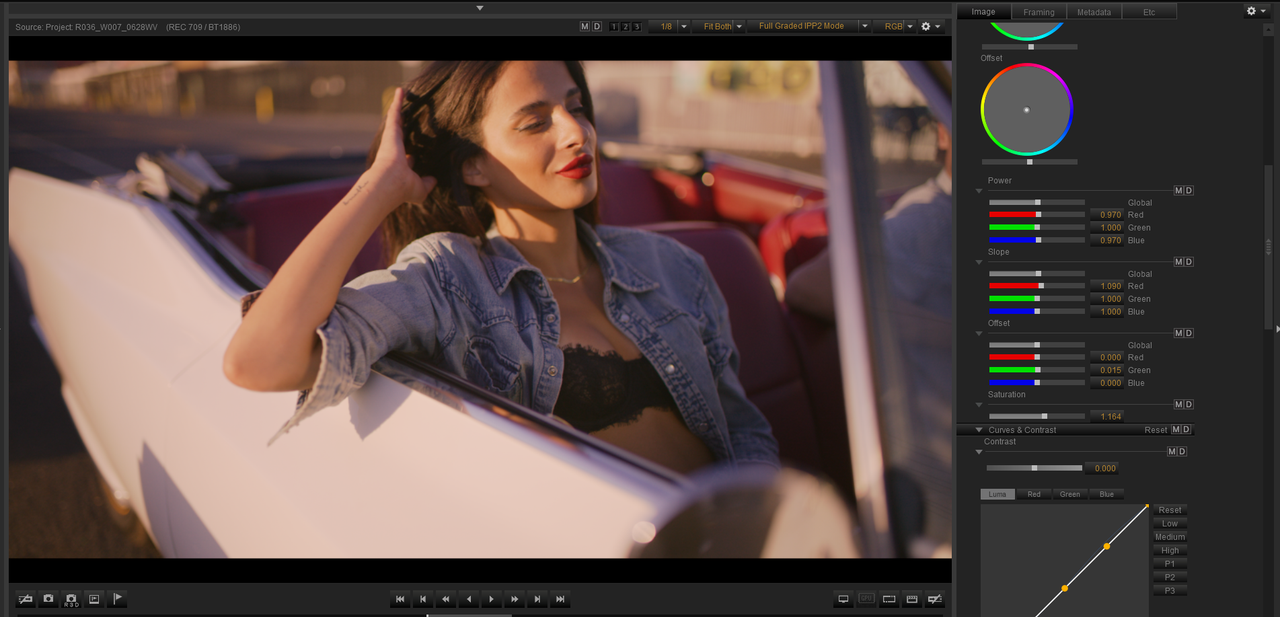Select viewer slot 2 button
The image size is (1280, 617).
tap(625, 26)
